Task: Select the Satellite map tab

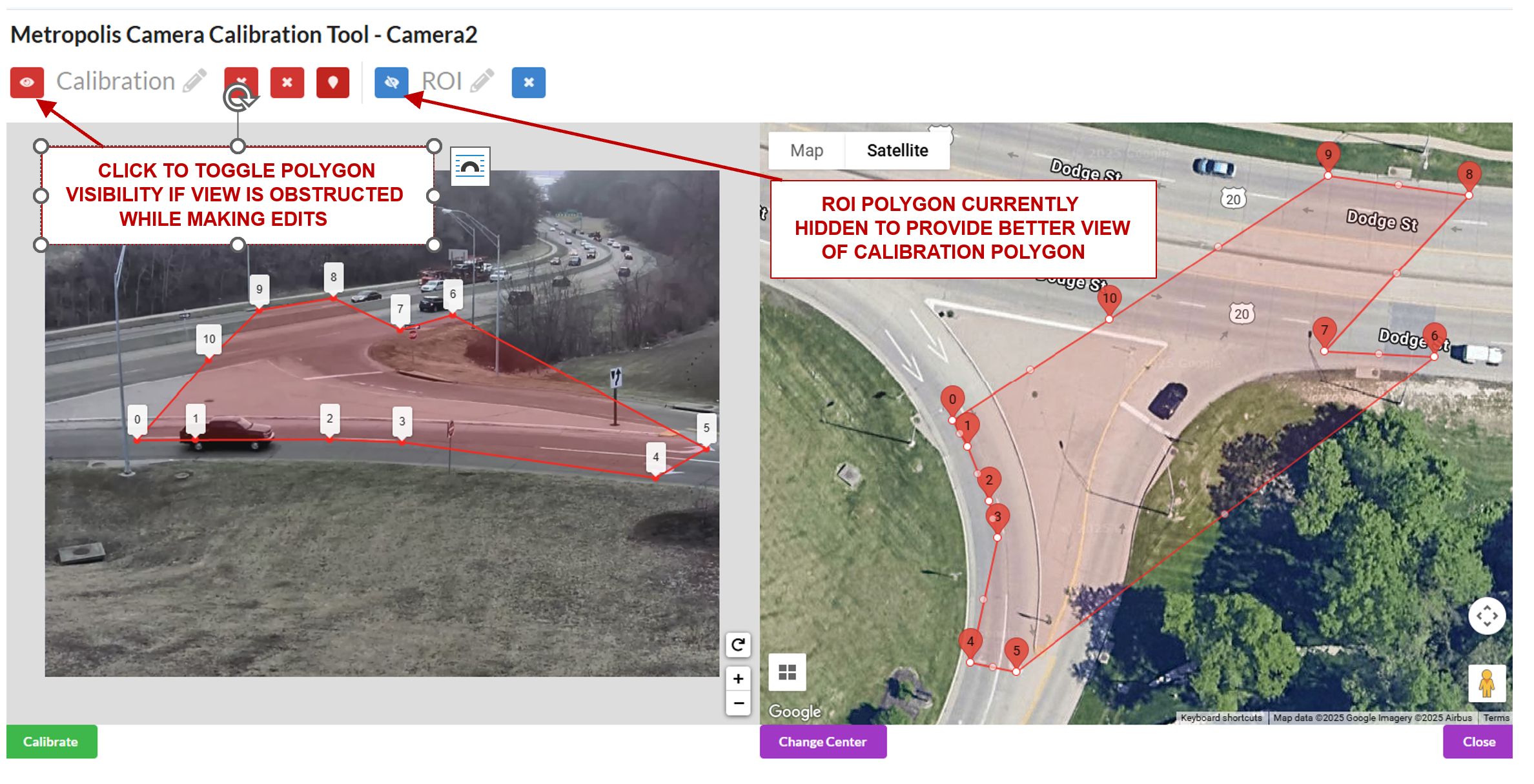Action: (x=897, y=150)
